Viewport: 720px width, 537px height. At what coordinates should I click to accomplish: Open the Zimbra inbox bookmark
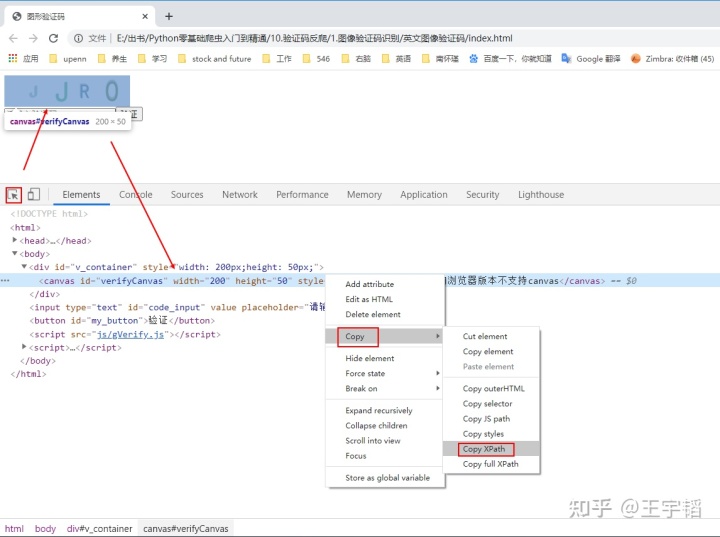(672, 59)
